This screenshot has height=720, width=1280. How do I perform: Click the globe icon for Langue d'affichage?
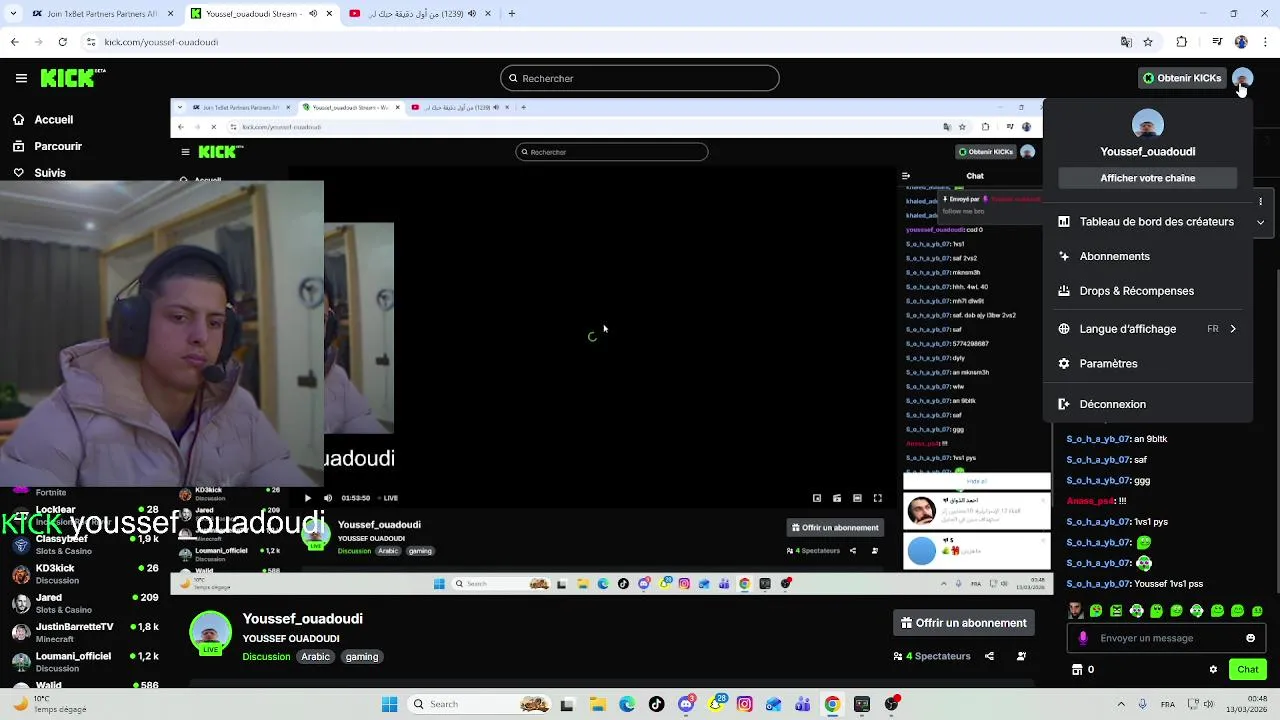pyautogui.click(x=1064, y=329)
